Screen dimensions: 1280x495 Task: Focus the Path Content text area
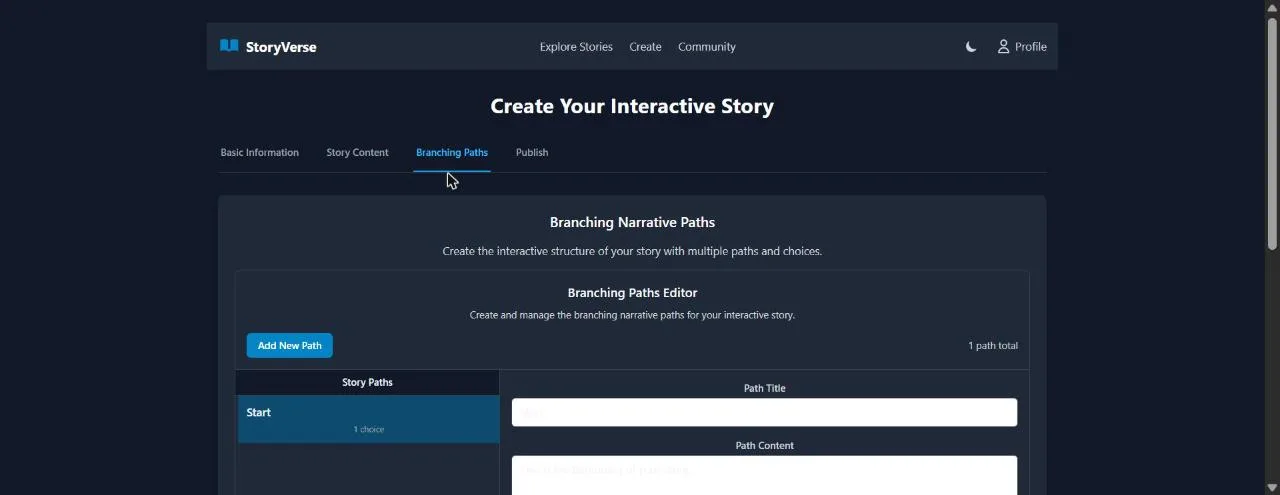tap(765, 476)
